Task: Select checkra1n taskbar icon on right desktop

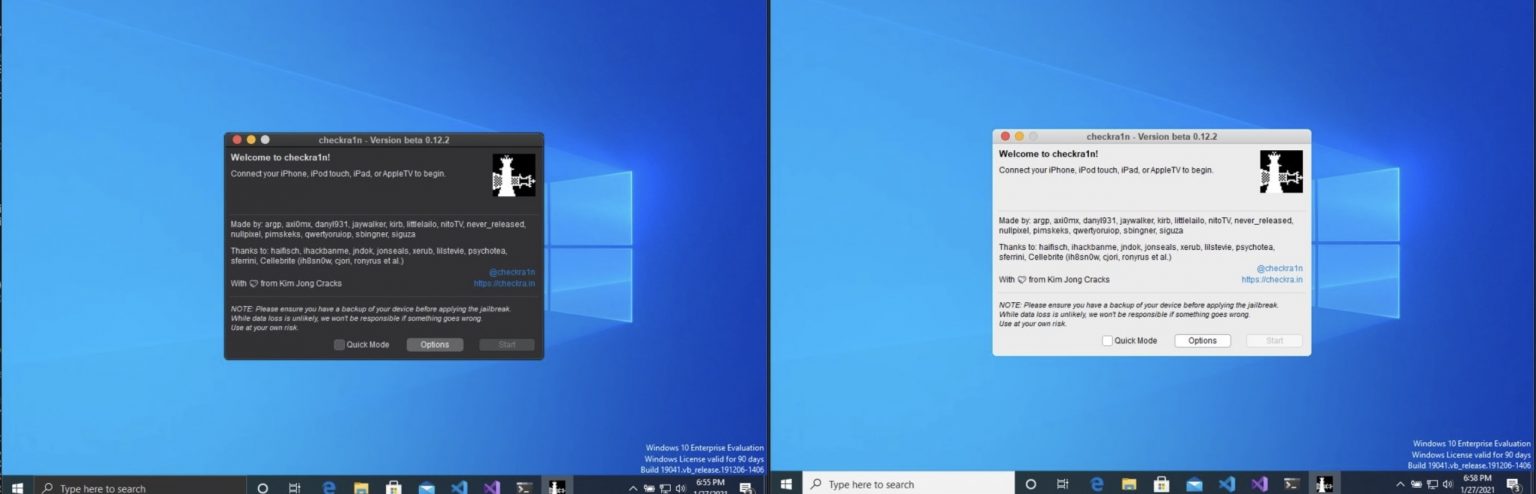Action: [1325, 484]
